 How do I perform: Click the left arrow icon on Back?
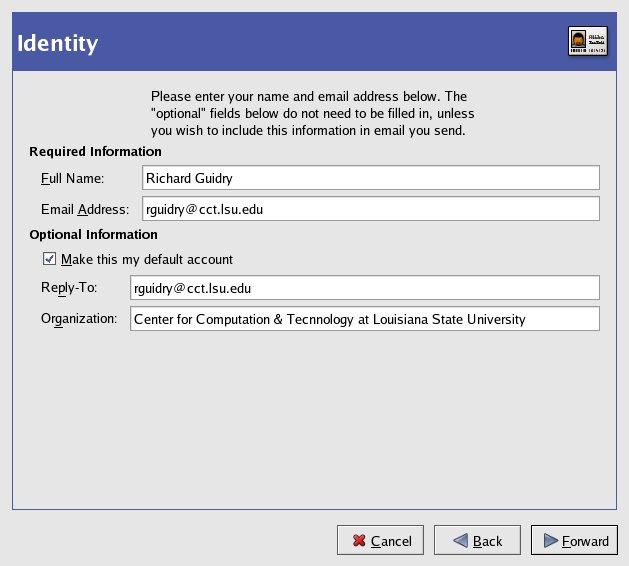pyautogui.click(x=460, y=541)
